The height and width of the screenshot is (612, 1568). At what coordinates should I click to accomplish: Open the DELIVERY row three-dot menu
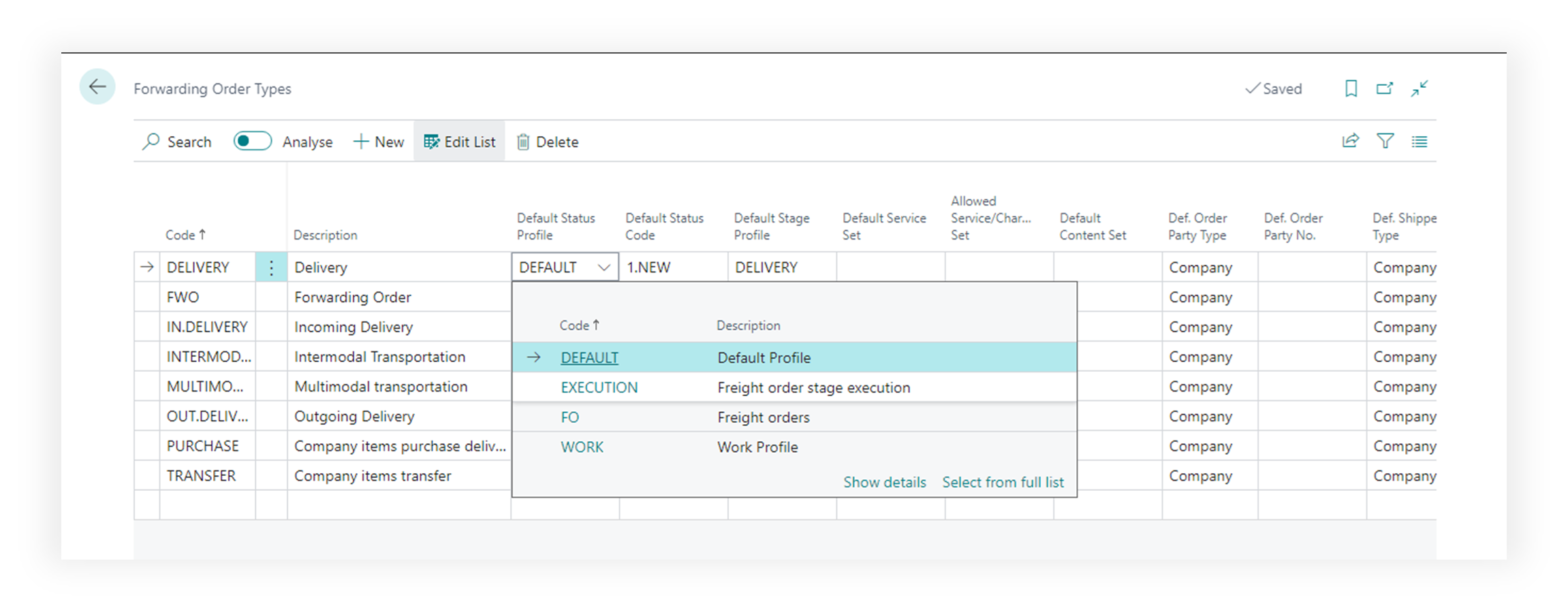click(271, 268)
